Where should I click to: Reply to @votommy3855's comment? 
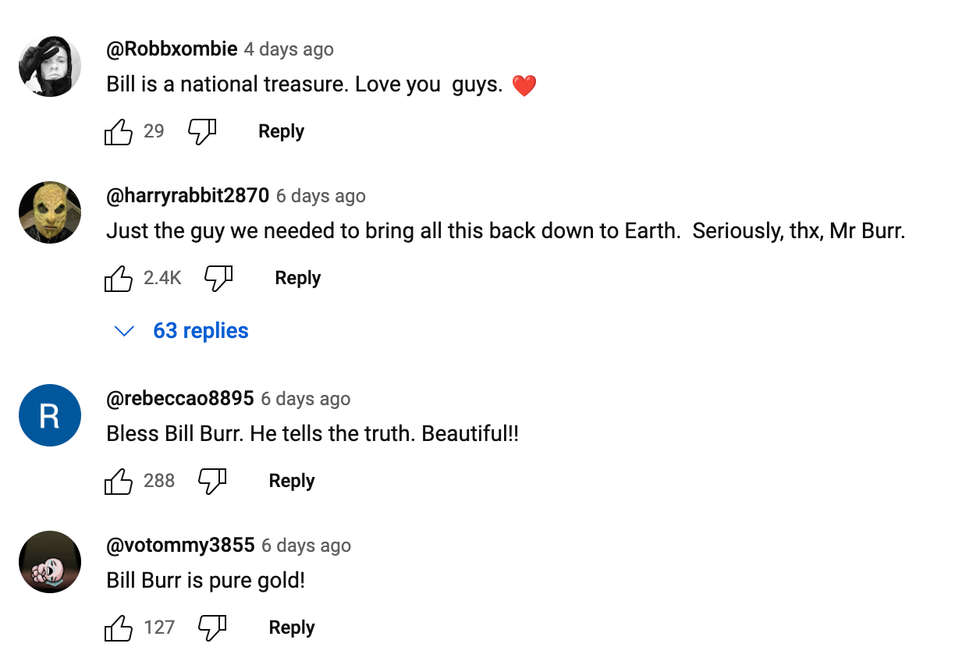[x=292, y=629]
